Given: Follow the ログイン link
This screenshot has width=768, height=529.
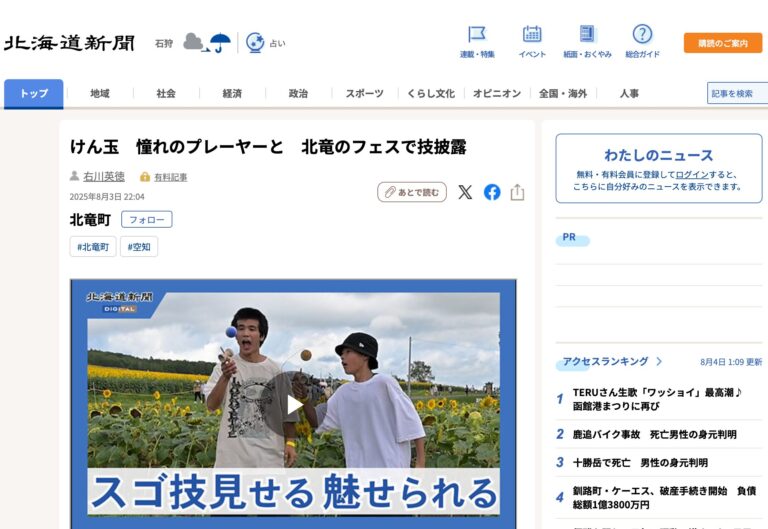Looking at the screenshot, I should (x=691, y=174).
